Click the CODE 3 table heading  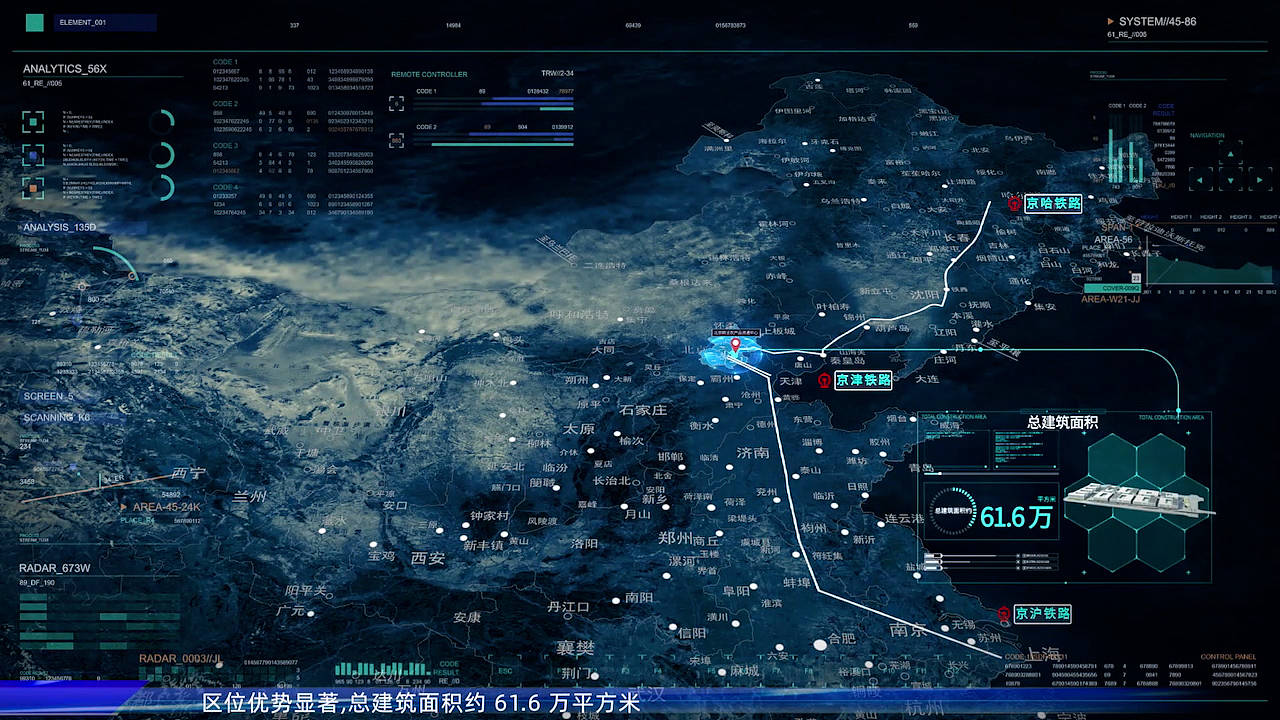click(225, 146)
